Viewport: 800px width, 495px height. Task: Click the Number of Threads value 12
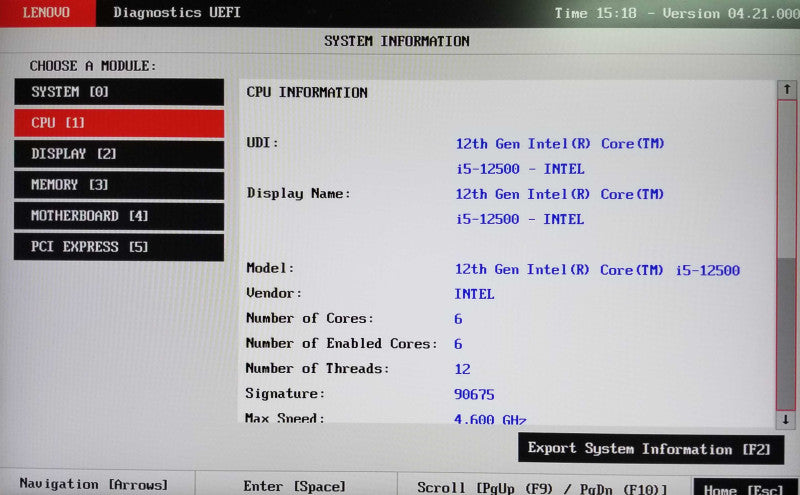click(x=462, y=368)
